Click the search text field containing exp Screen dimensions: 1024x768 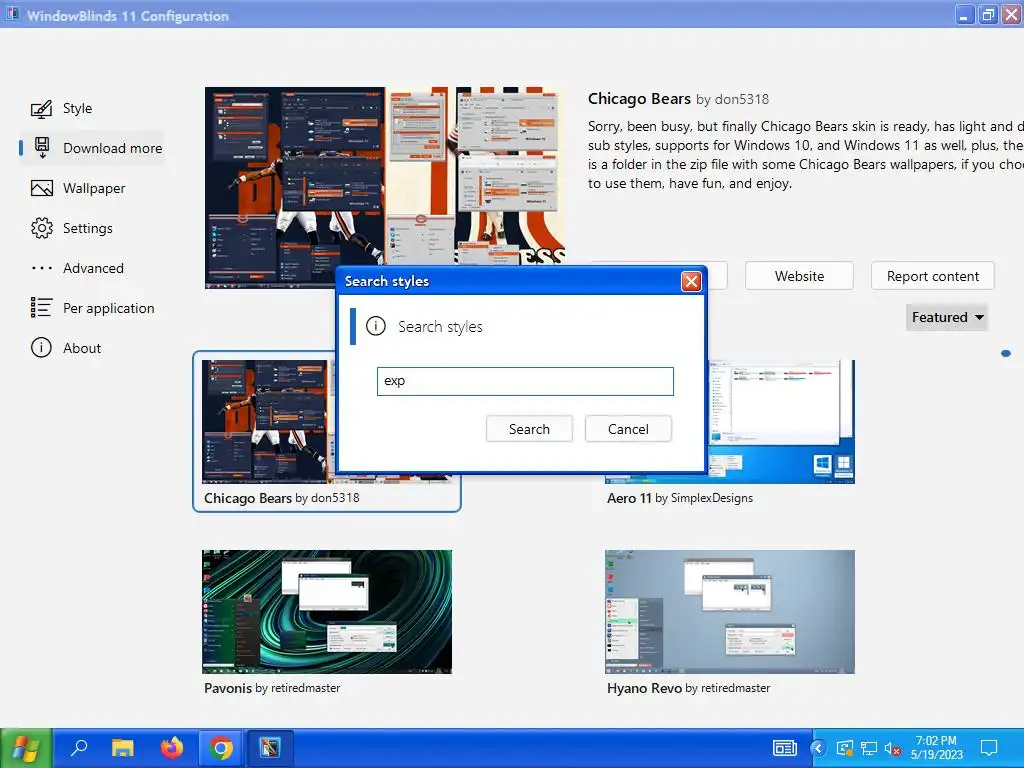click(x=525, y=381)
